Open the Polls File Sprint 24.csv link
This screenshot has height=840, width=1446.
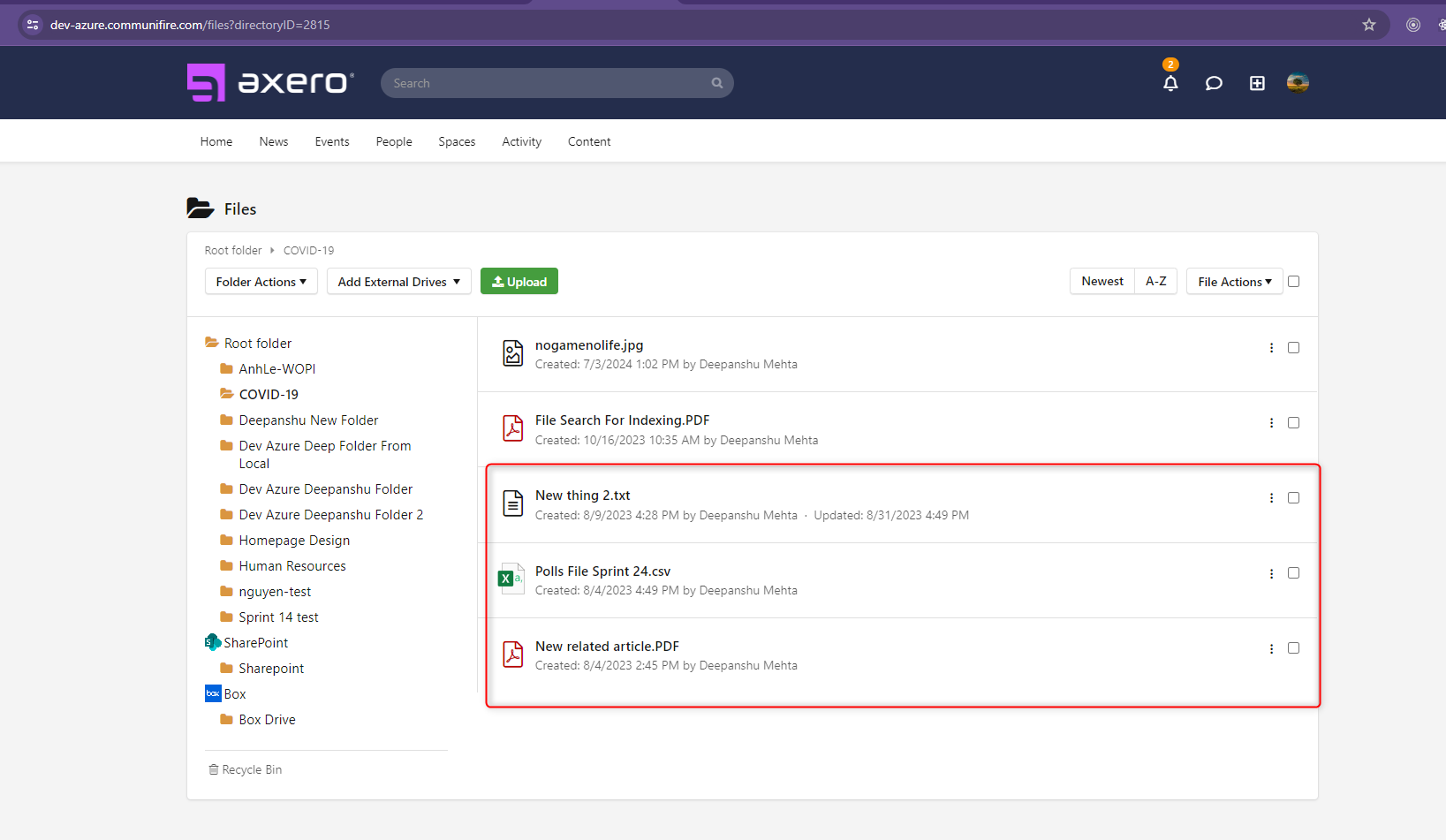tap(603, 571)
